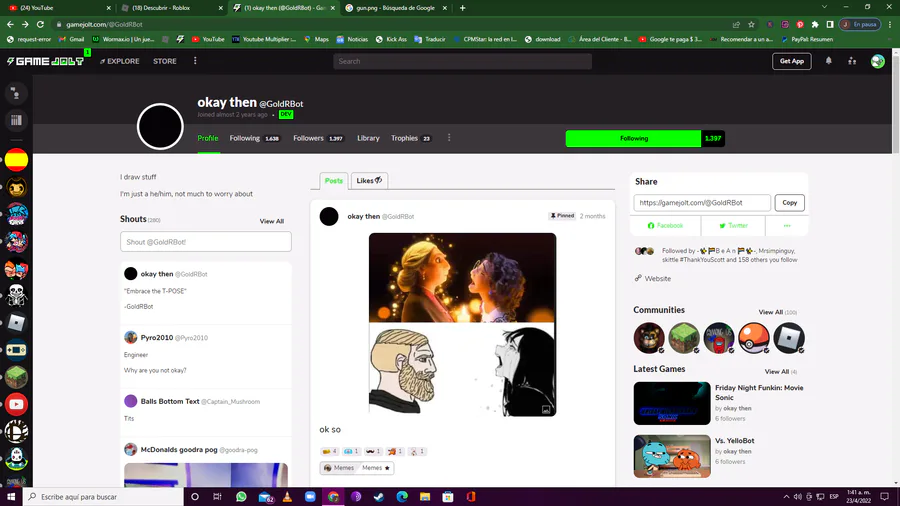Click inside the Game Jolt search field
The image size is (900, 506).
click(462, 61)
